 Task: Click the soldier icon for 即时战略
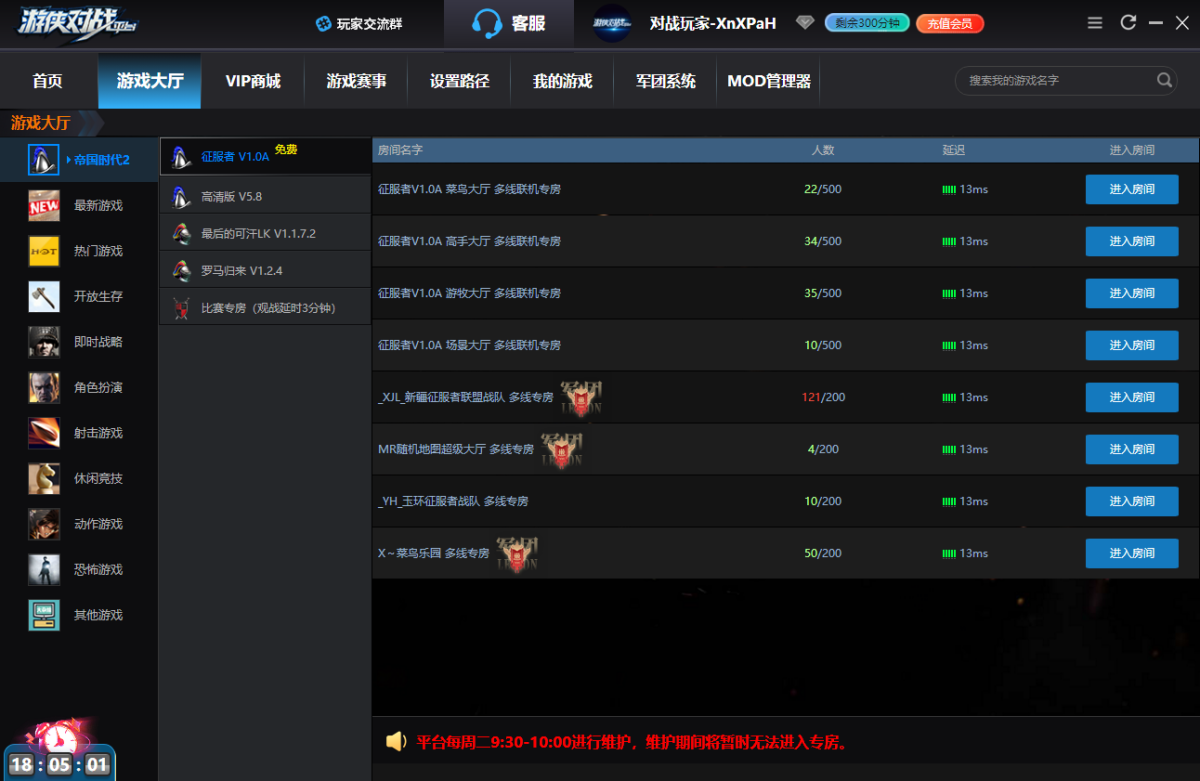(x=44, y=342)
